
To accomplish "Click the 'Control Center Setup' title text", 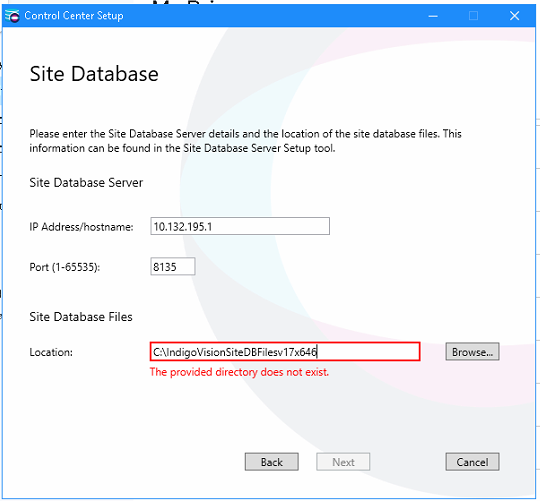I will 74,16.
